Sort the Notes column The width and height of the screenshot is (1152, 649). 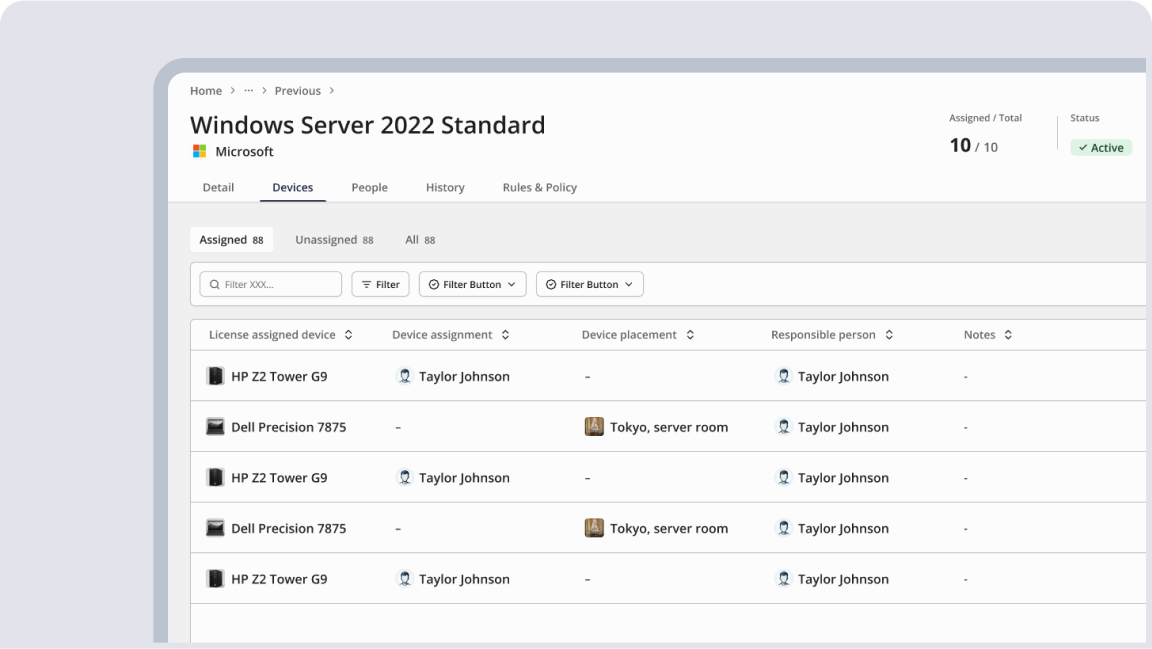(1009, 334)
